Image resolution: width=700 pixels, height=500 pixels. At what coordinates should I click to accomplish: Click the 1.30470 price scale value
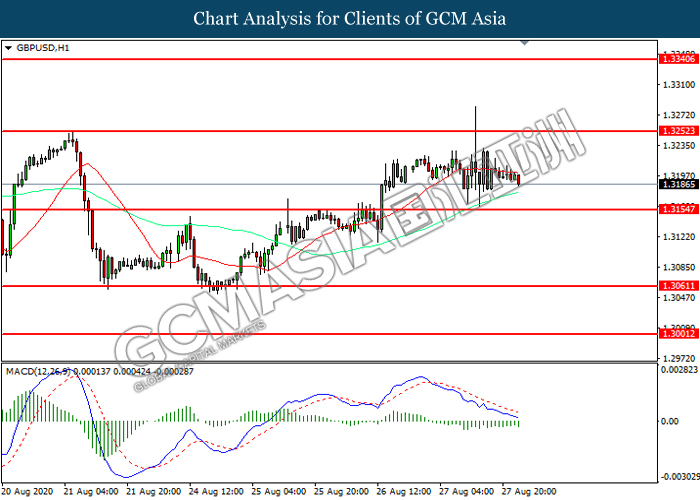pos(679,297)
